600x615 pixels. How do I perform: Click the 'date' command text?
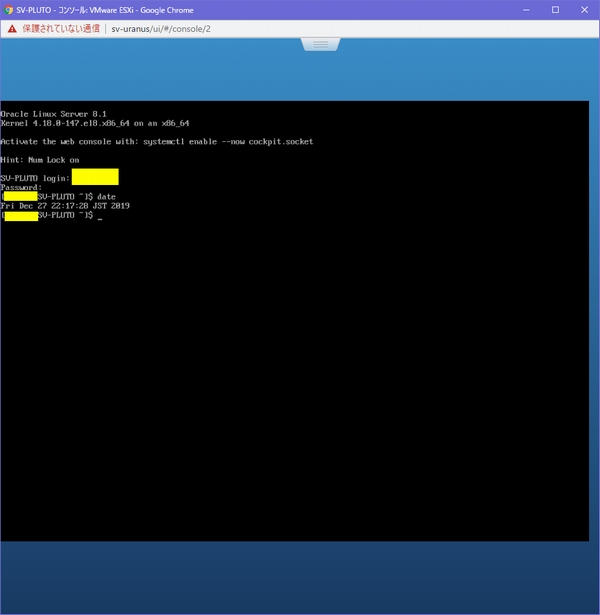coord(106,197)
